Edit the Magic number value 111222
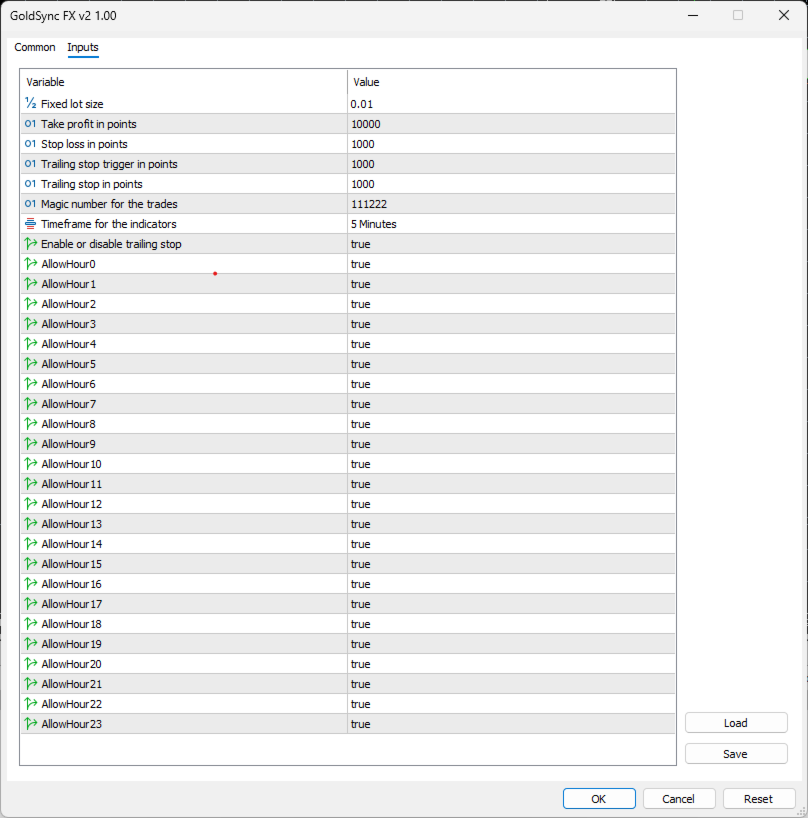The height and width of the screenshot is (818, 808). [x=369, y=204]
